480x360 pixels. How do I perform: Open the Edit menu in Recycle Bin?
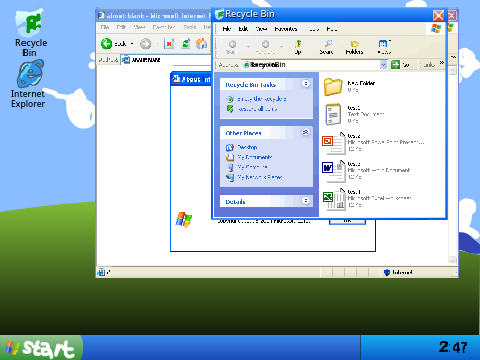coord(243,29)
